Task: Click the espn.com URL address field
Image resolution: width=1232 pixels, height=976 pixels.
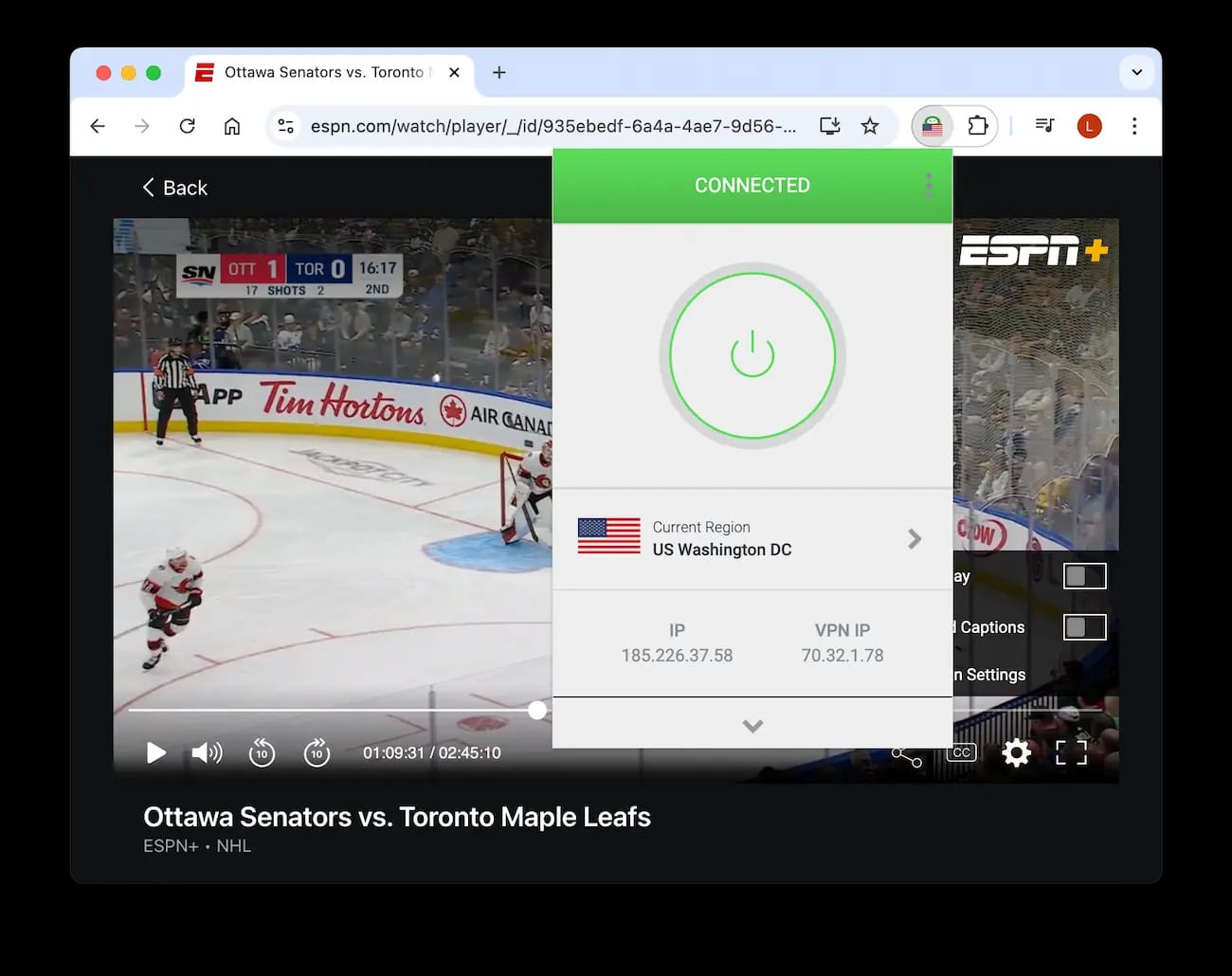Action: tap(553, 126)
